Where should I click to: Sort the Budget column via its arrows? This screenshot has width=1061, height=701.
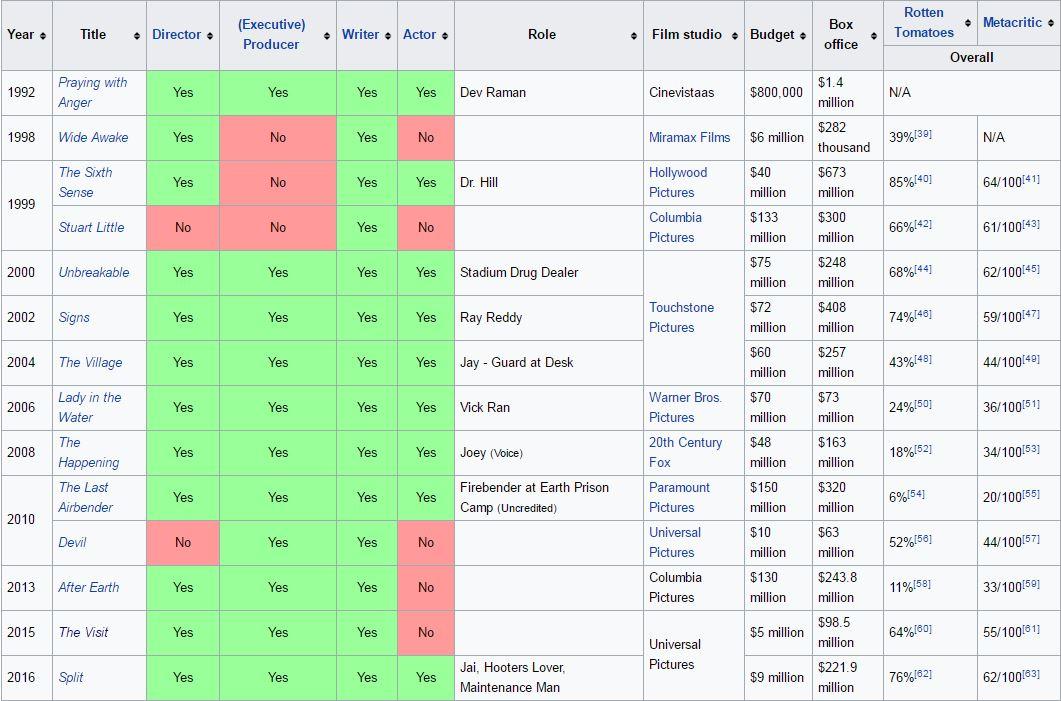coord(803,35)
